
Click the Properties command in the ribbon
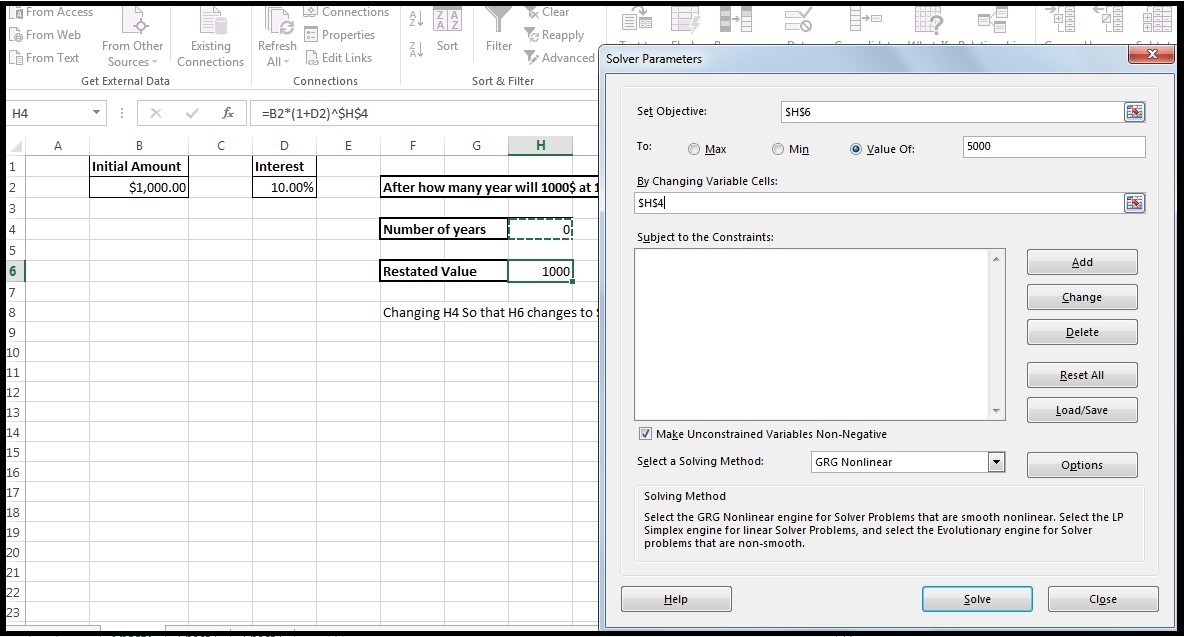pos(339,35)
